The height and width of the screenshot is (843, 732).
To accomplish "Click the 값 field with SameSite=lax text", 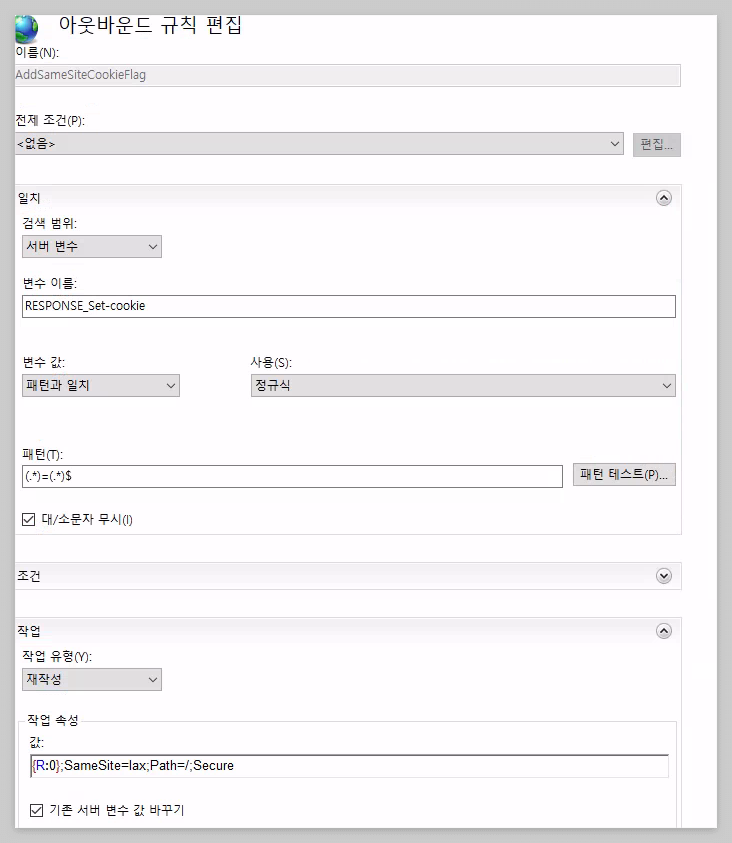I will pyautogui.click(x=349, y=766).
